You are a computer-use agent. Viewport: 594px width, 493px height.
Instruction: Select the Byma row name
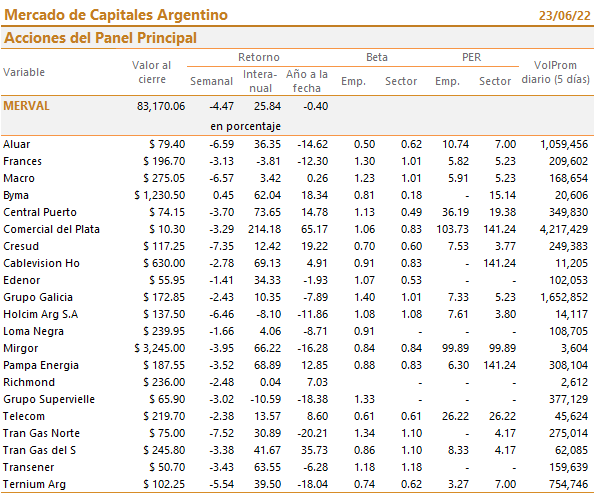click(16, 195)
